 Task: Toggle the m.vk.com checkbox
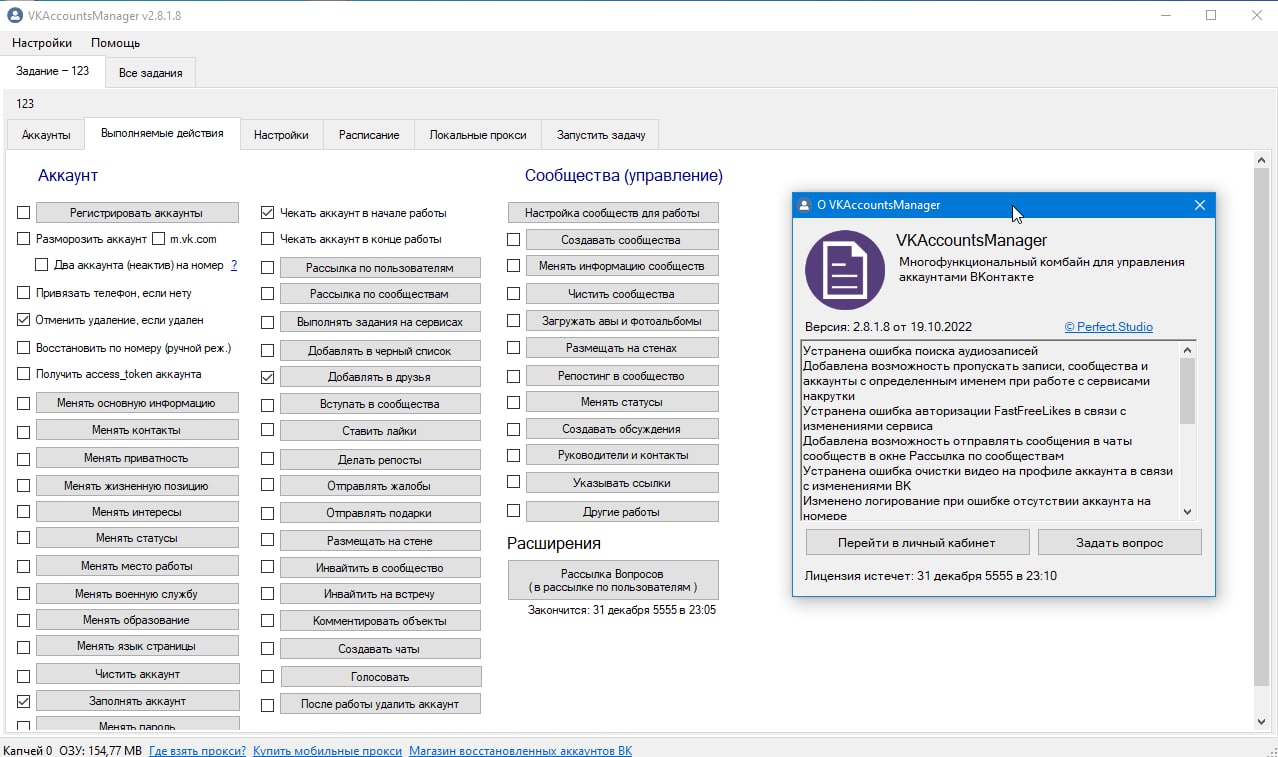pos(159,239)
